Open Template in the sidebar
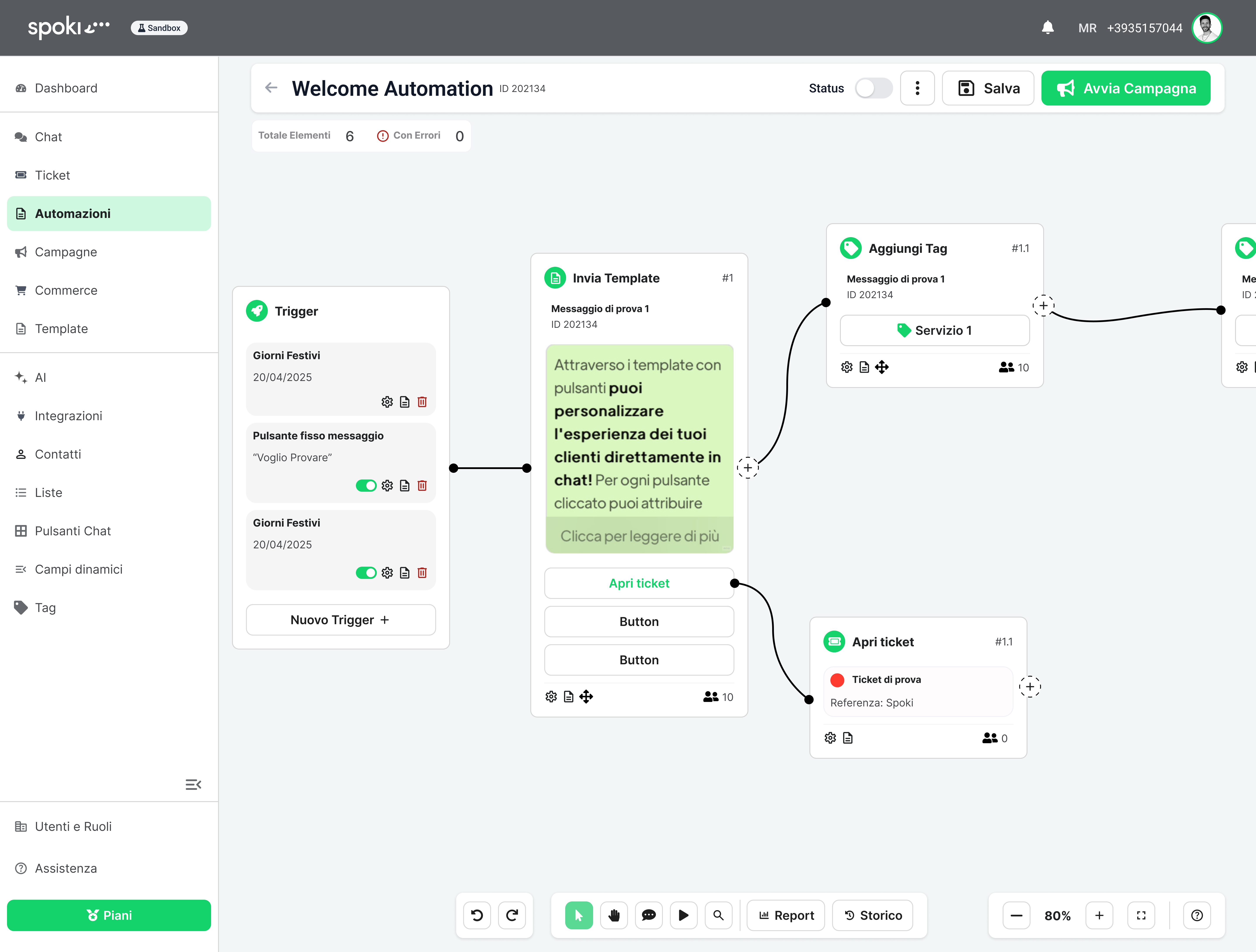The image size is (1256, 952). tap(109, 329)
